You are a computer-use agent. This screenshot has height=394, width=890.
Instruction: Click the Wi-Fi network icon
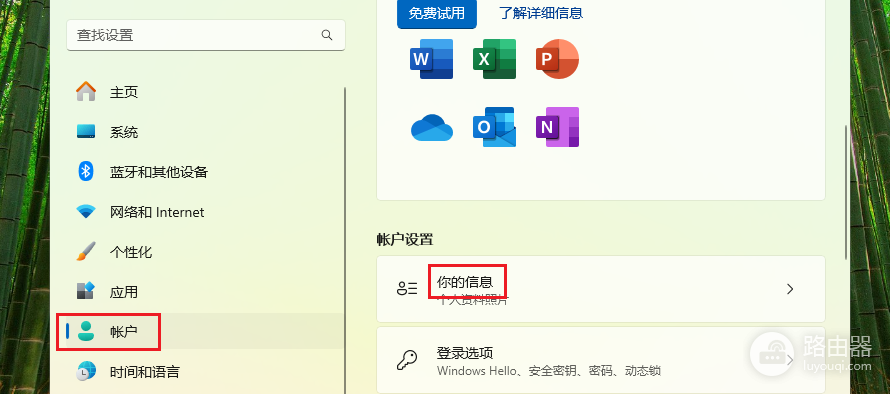coord(86,212)
